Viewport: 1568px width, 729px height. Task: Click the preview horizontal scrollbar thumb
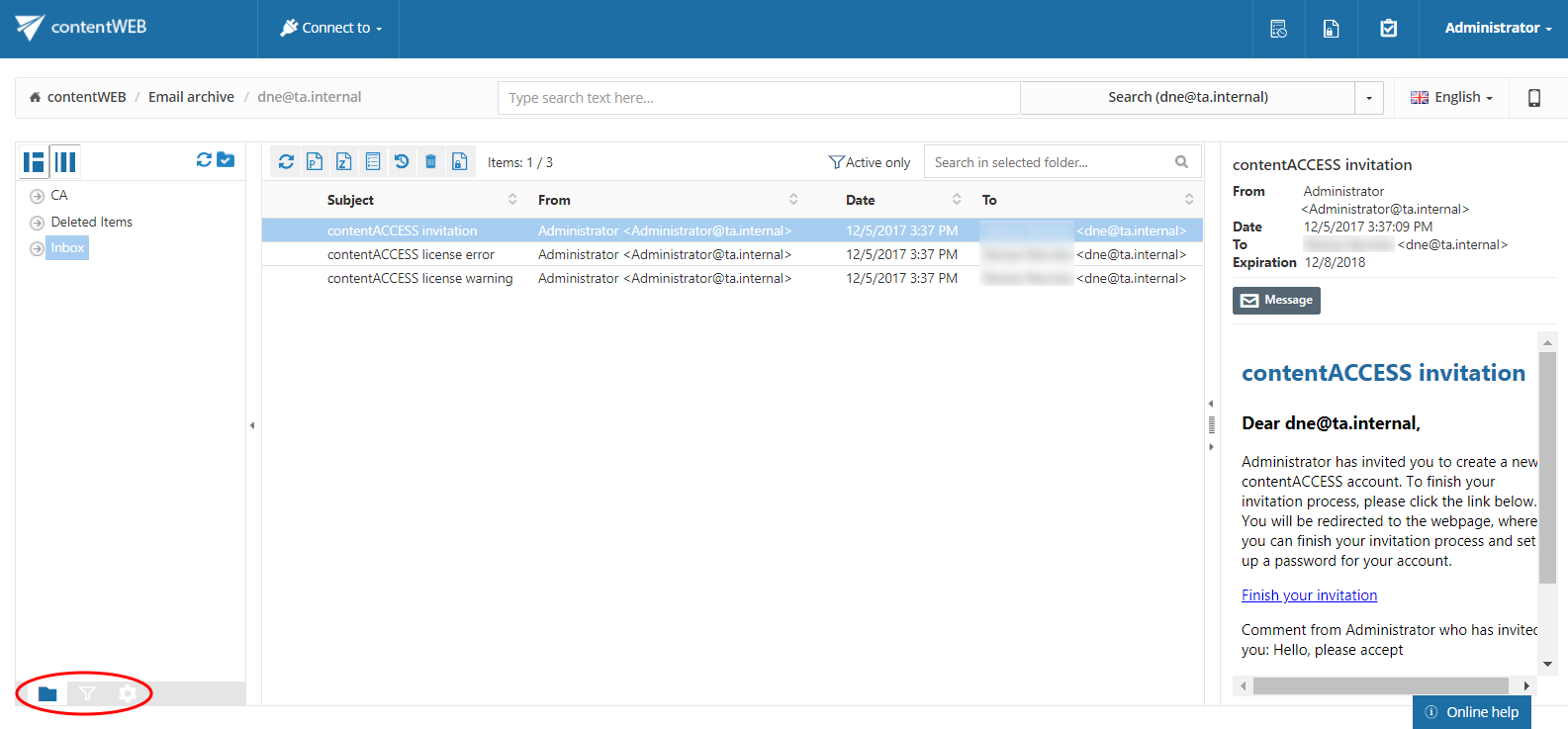coord(1381,685)
